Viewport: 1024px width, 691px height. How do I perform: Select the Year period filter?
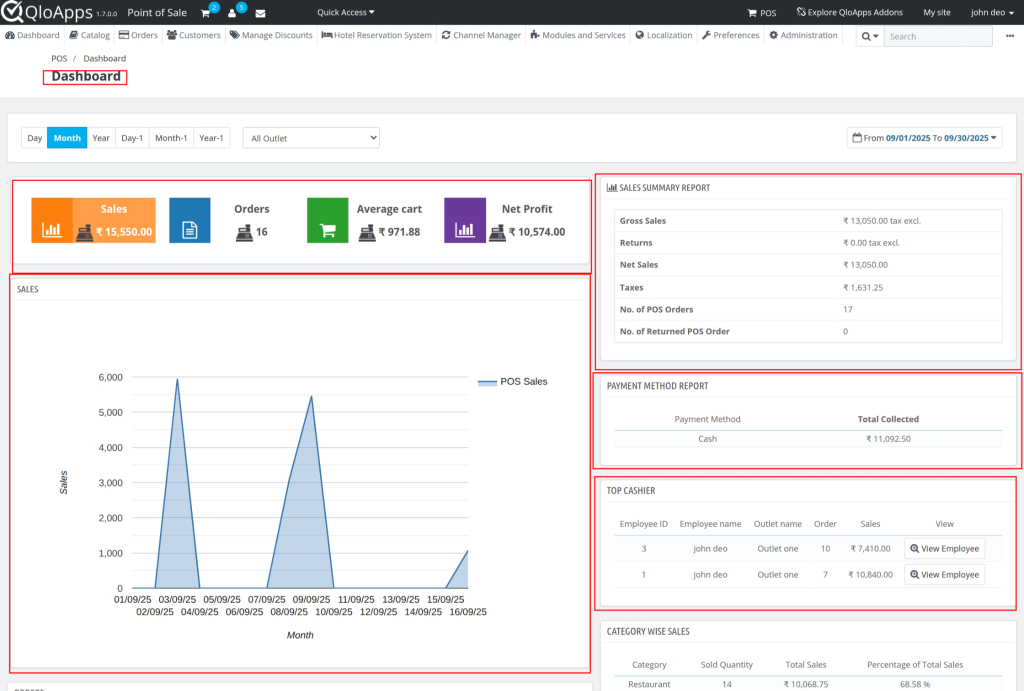(101, 138)
